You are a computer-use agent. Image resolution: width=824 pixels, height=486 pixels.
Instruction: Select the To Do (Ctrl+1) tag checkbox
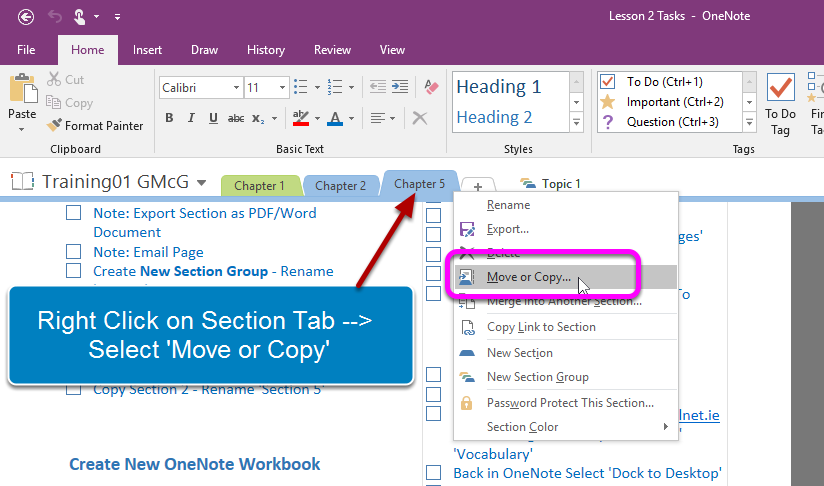[x=607, y=81]
